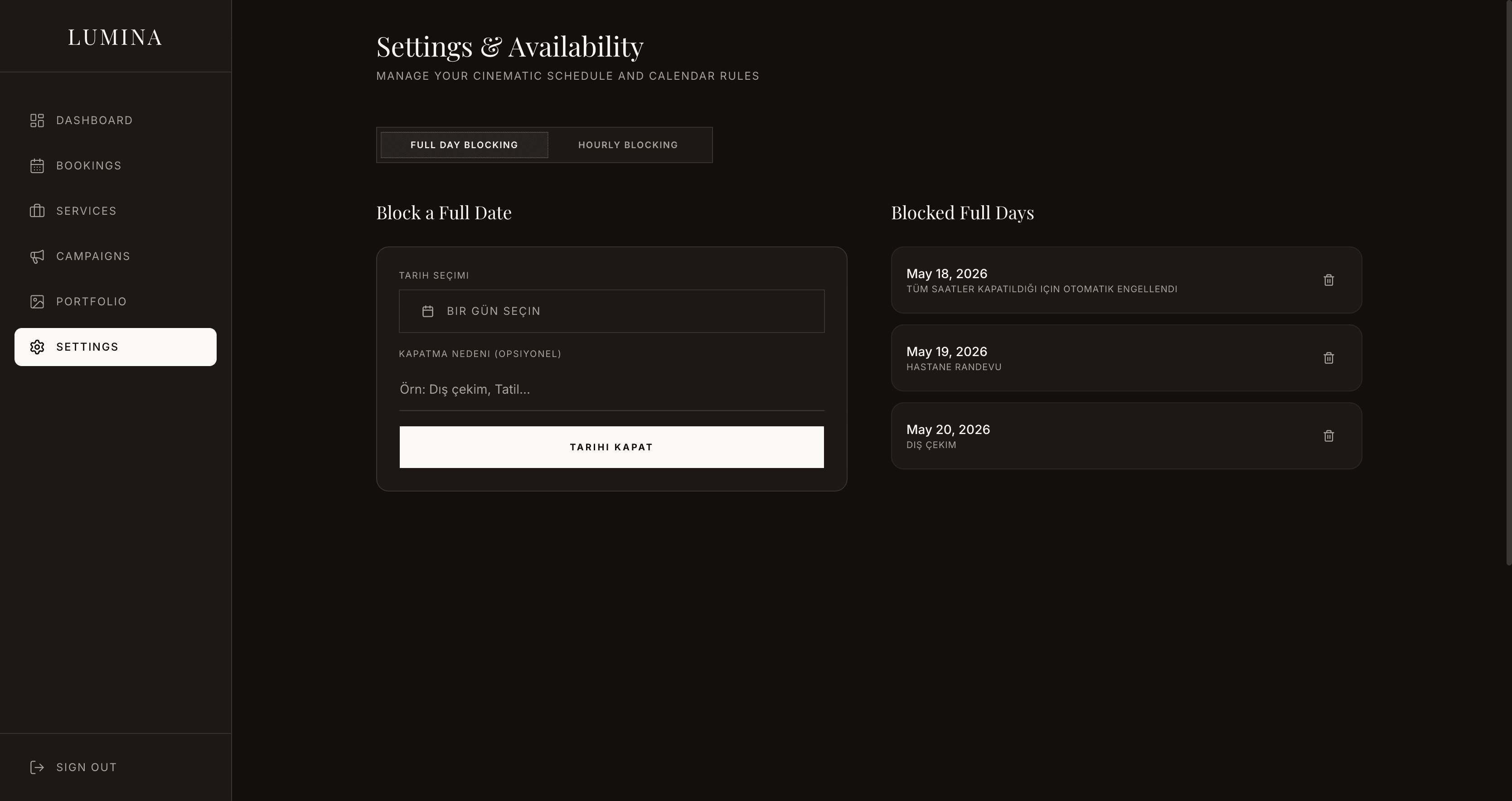Click the 'Blocked Full Days' heading
The image size is (1512, 801).
963,212
